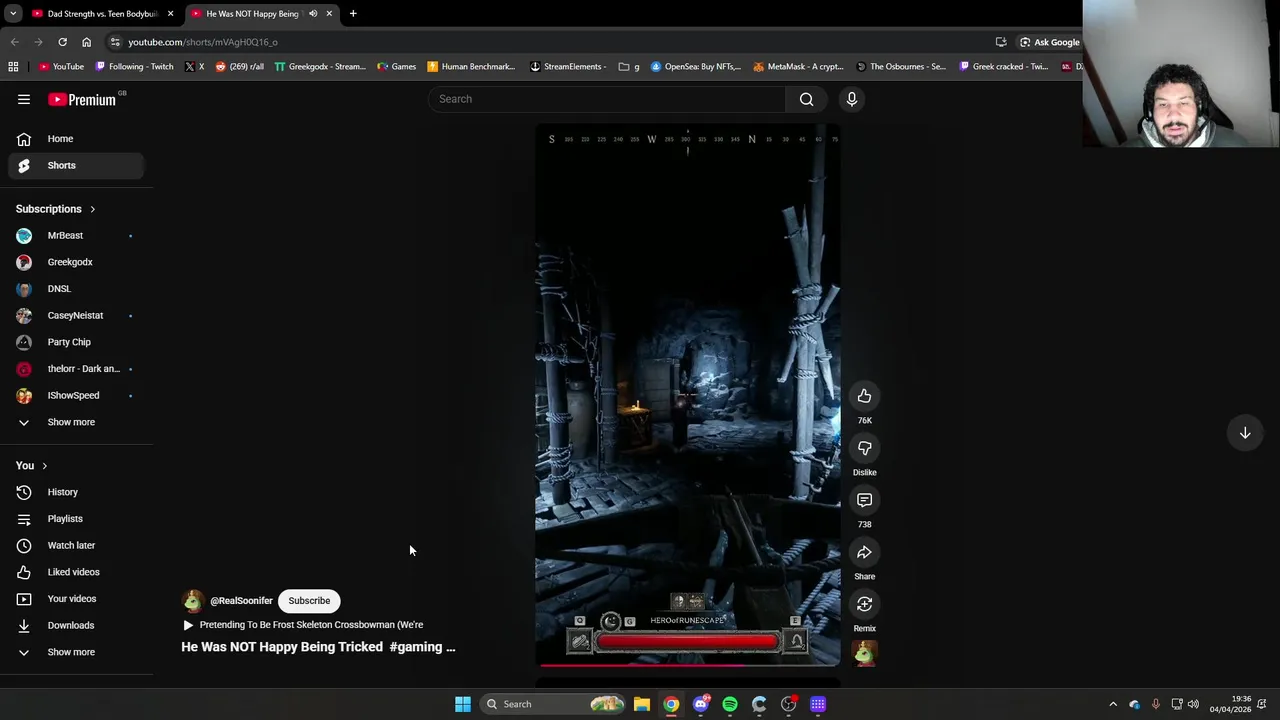Like this Short with thumbs up

coord(864,396)
